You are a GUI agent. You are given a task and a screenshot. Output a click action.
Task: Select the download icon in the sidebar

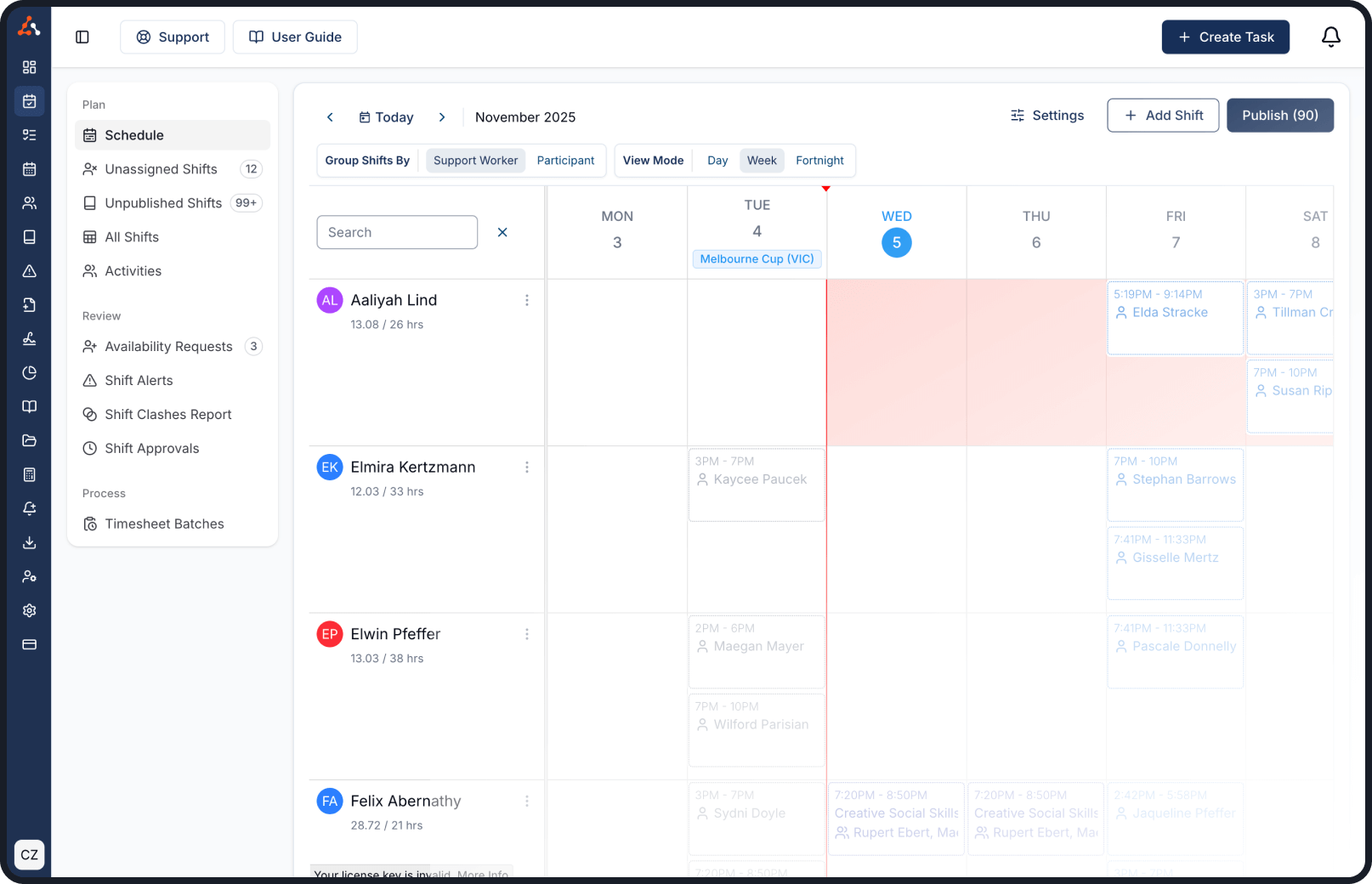coord(29,542)
